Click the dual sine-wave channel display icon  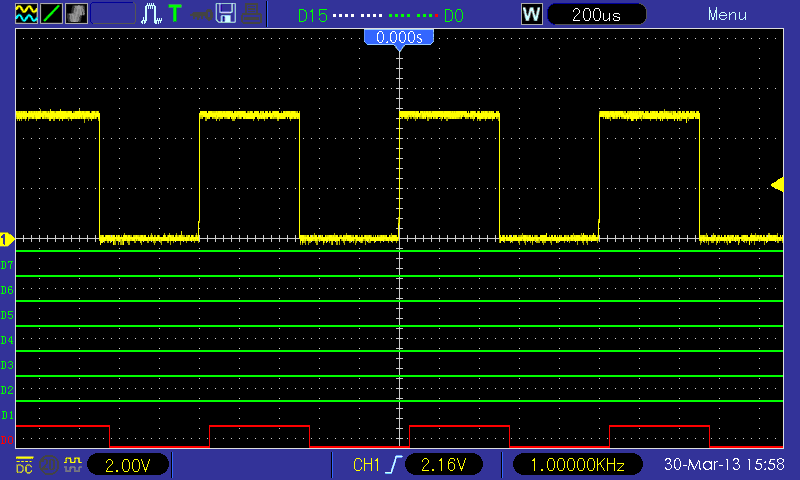(26, 14)
